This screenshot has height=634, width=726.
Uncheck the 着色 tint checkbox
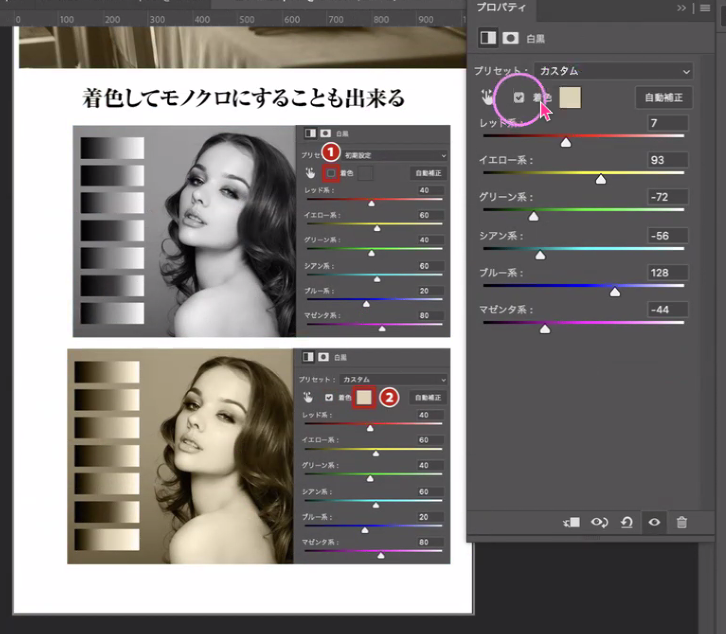point(519,98)
